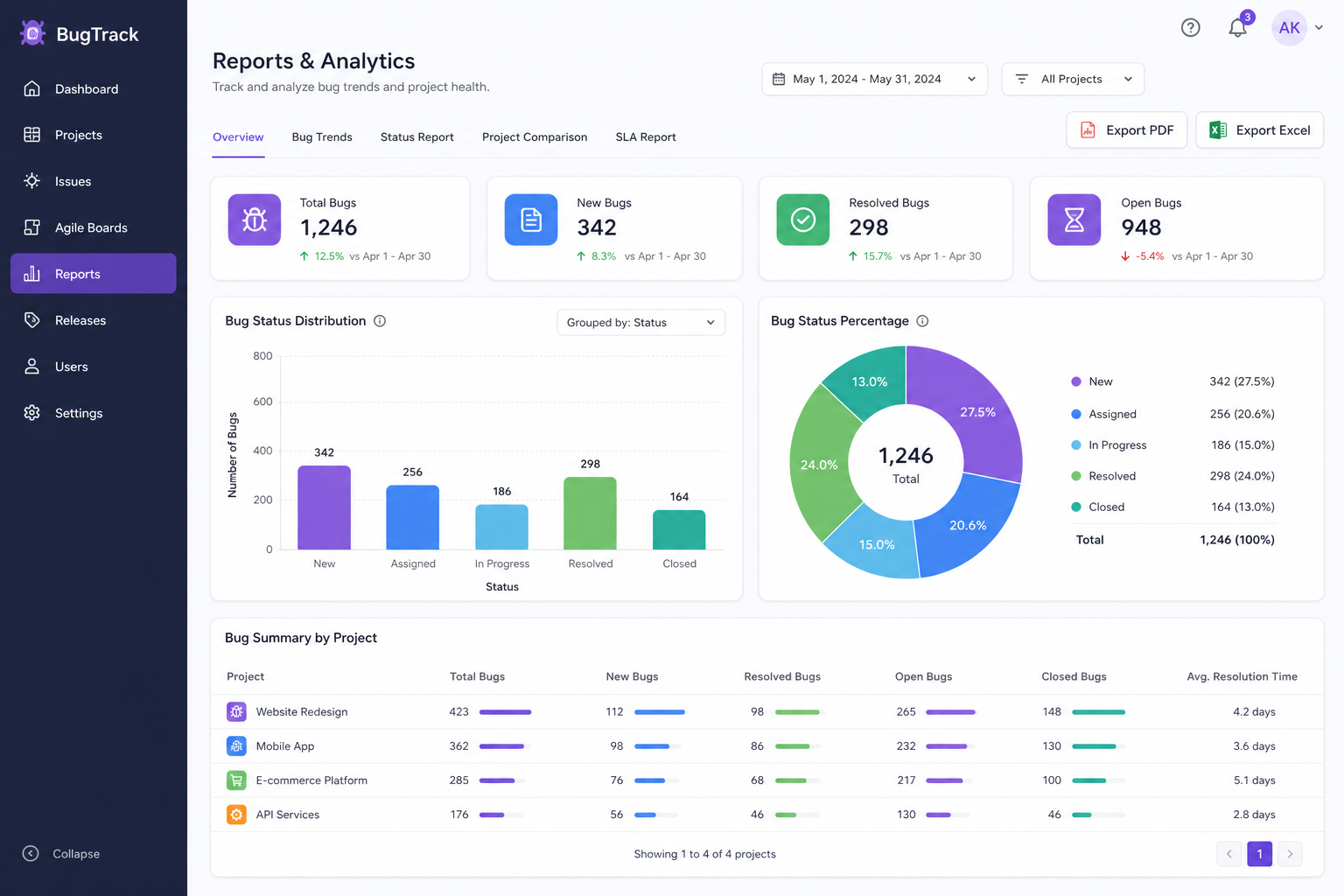The width and height of the screenshot is (1344, 896).
Task: Open the Grouped by: Status dropdown
Action: pyautogui.click(x=640, y=322)
